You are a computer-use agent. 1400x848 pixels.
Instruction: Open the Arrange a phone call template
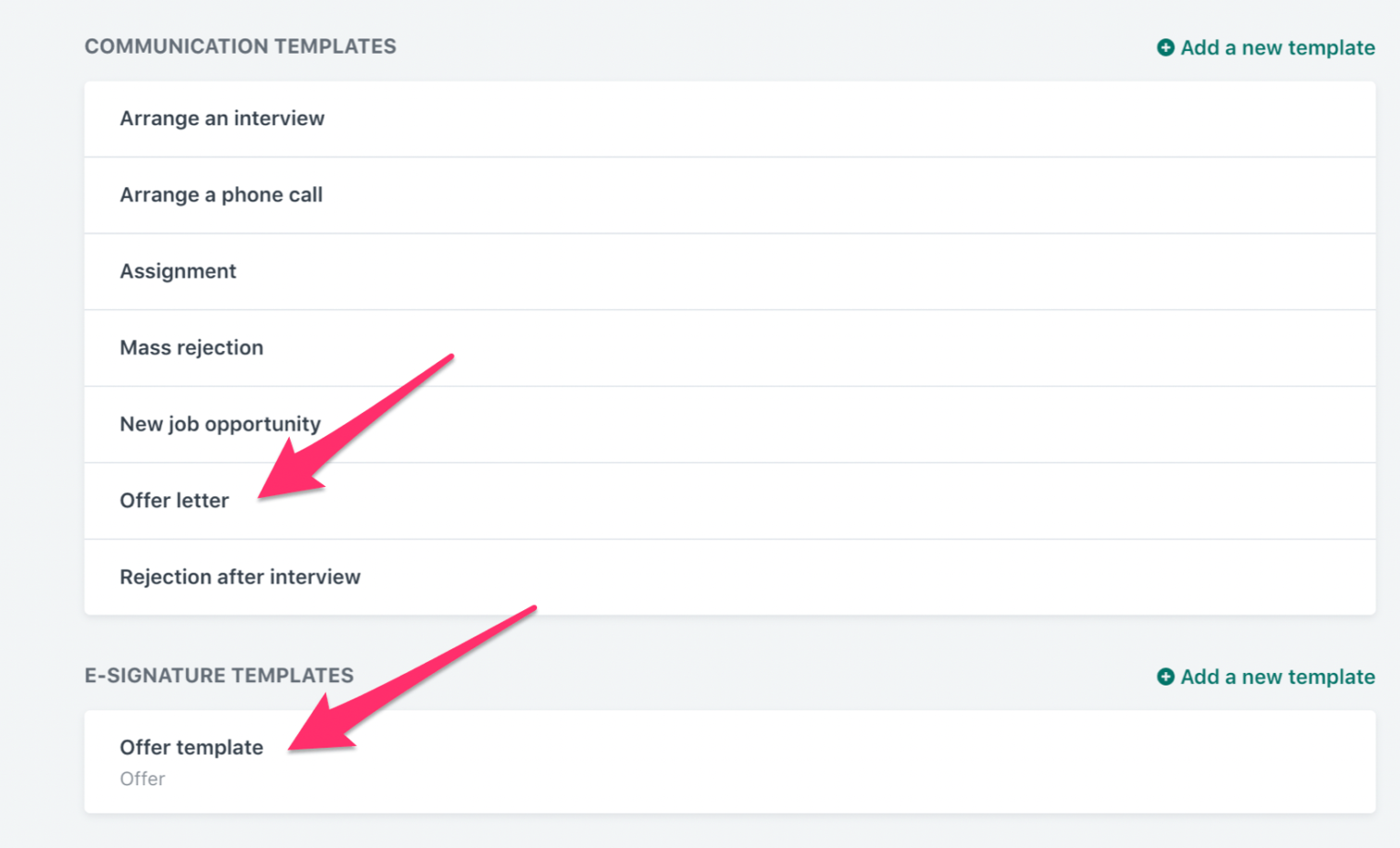pos(221,195)
